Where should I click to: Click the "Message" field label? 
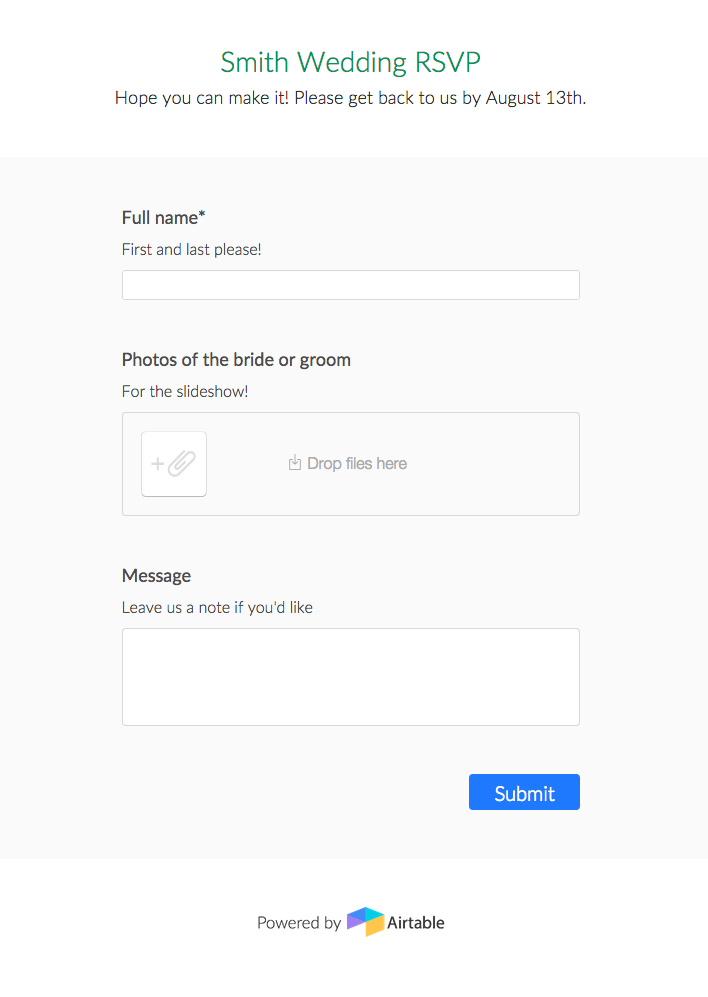coord(156,576)
